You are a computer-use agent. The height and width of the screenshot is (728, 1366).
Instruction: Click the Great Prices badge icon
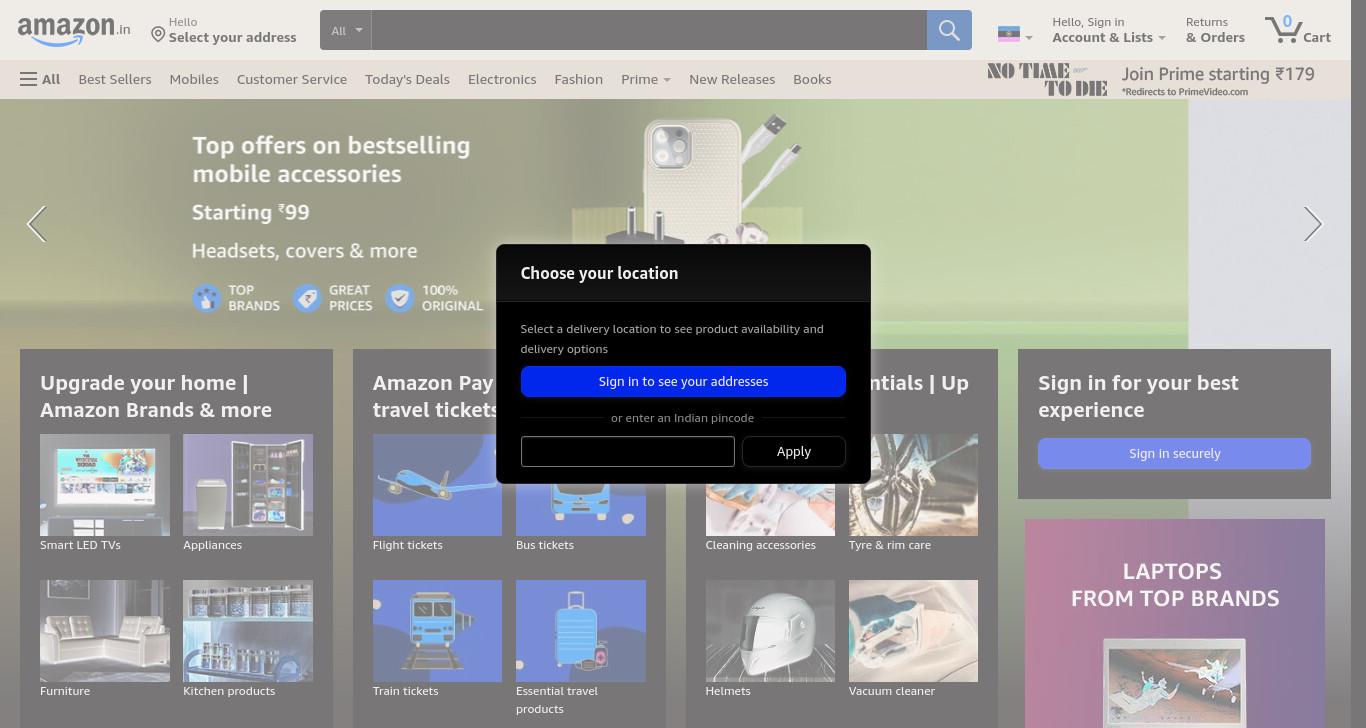tap(308, 298)
